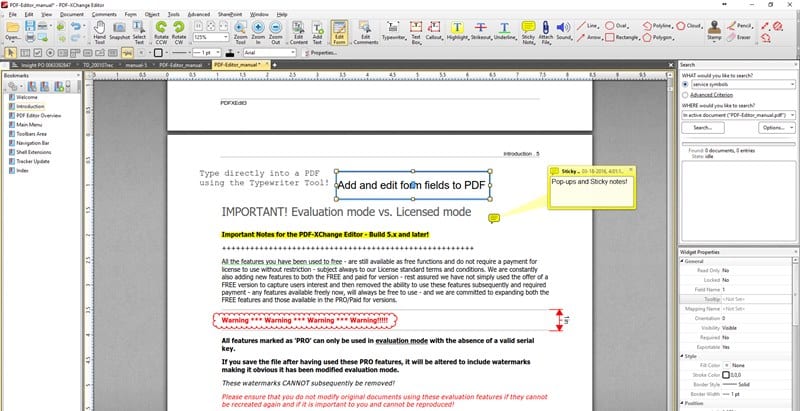Select the Edit Comments tool
Screen dimensions: 800x411
365,32
